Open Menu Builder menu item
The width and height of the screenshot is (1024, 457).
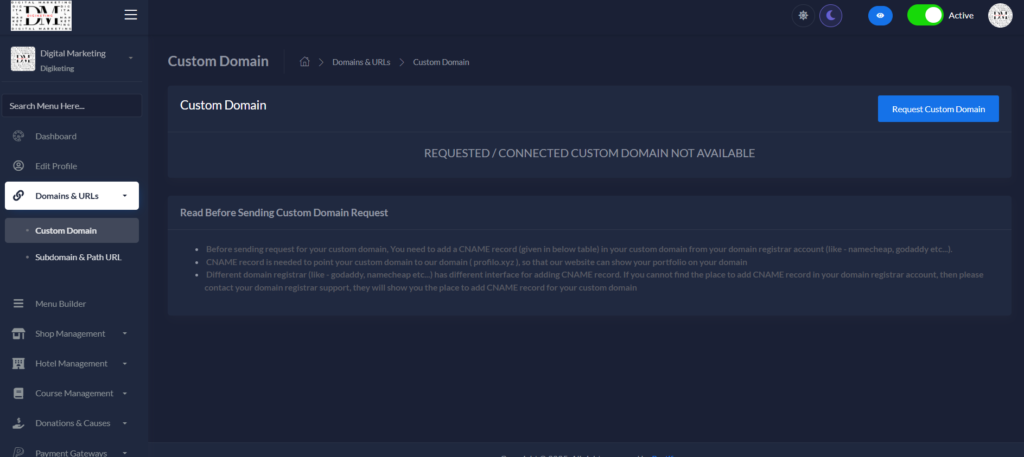pyautogui.click(x=72, y=304)
